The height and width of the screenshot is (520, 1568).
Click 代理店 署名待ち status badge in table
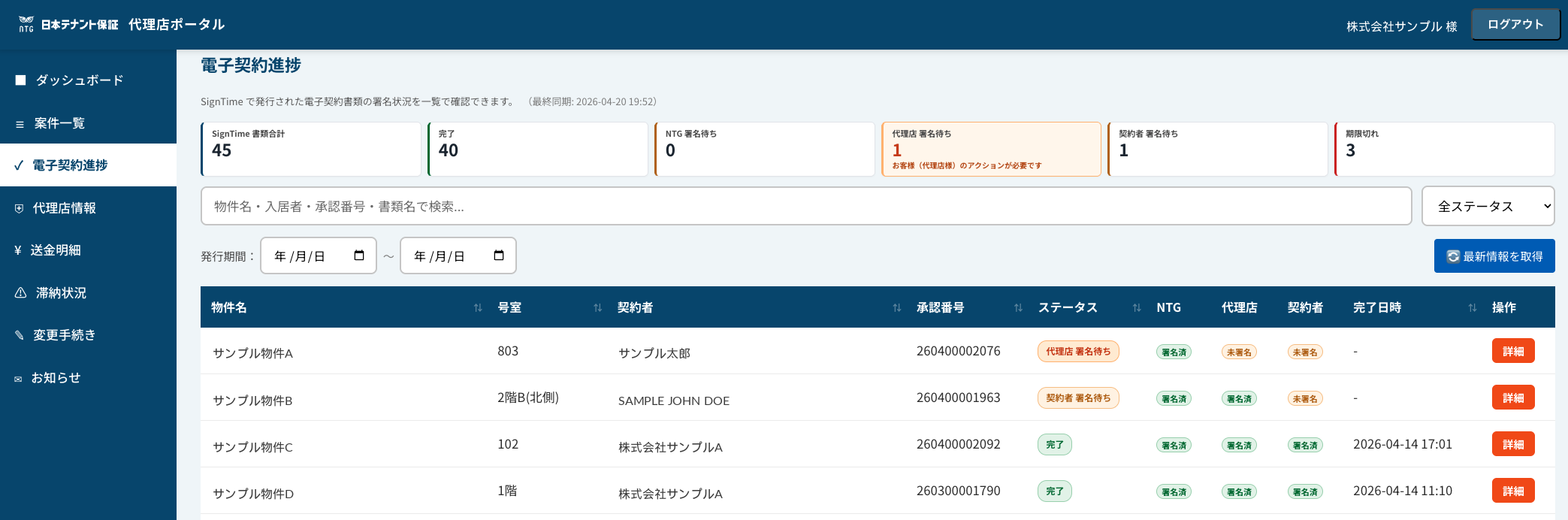click(x=1078, y=351)
